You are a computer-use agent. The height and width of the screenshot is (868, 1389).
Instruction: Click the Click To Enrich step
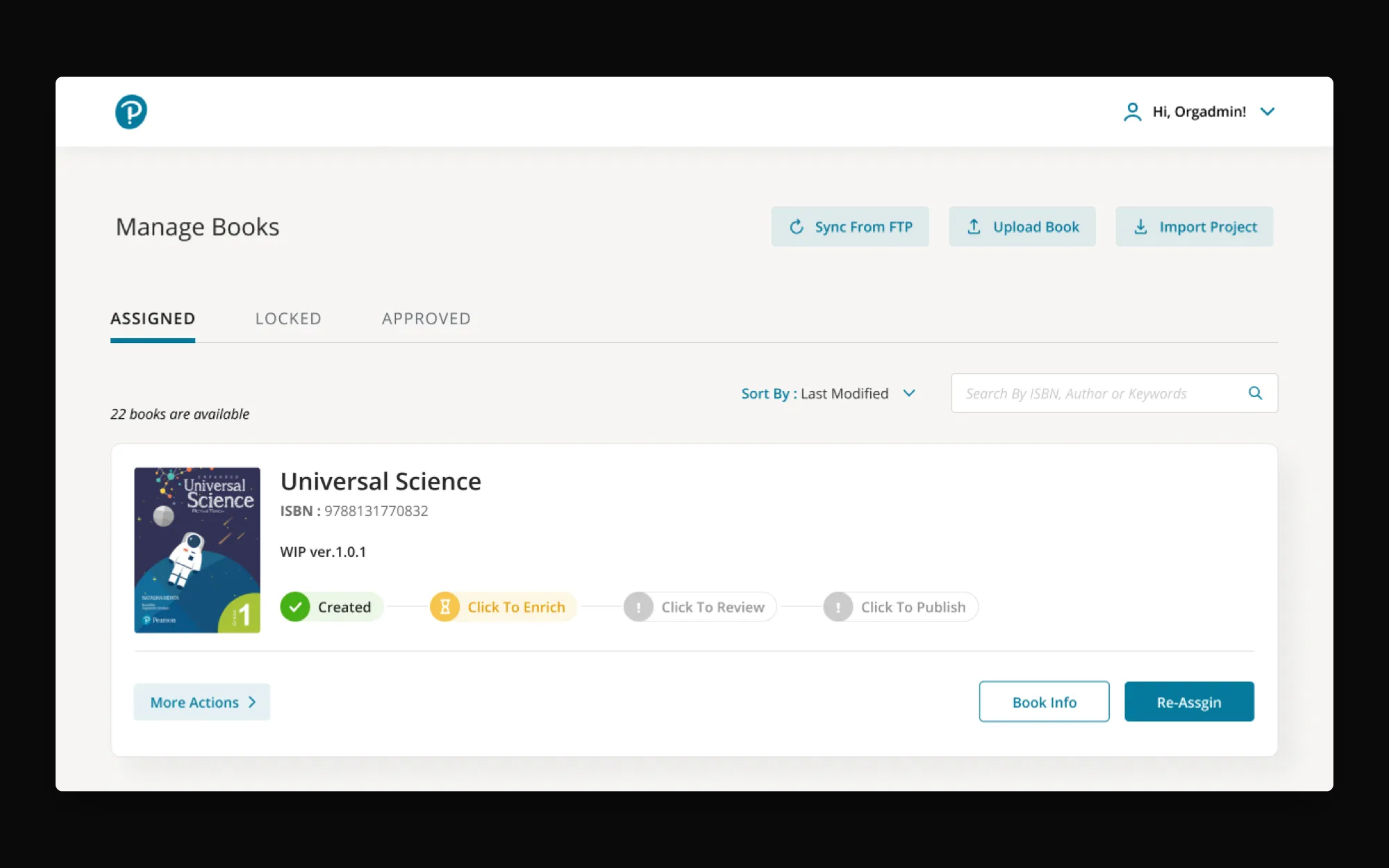point(504,607)
